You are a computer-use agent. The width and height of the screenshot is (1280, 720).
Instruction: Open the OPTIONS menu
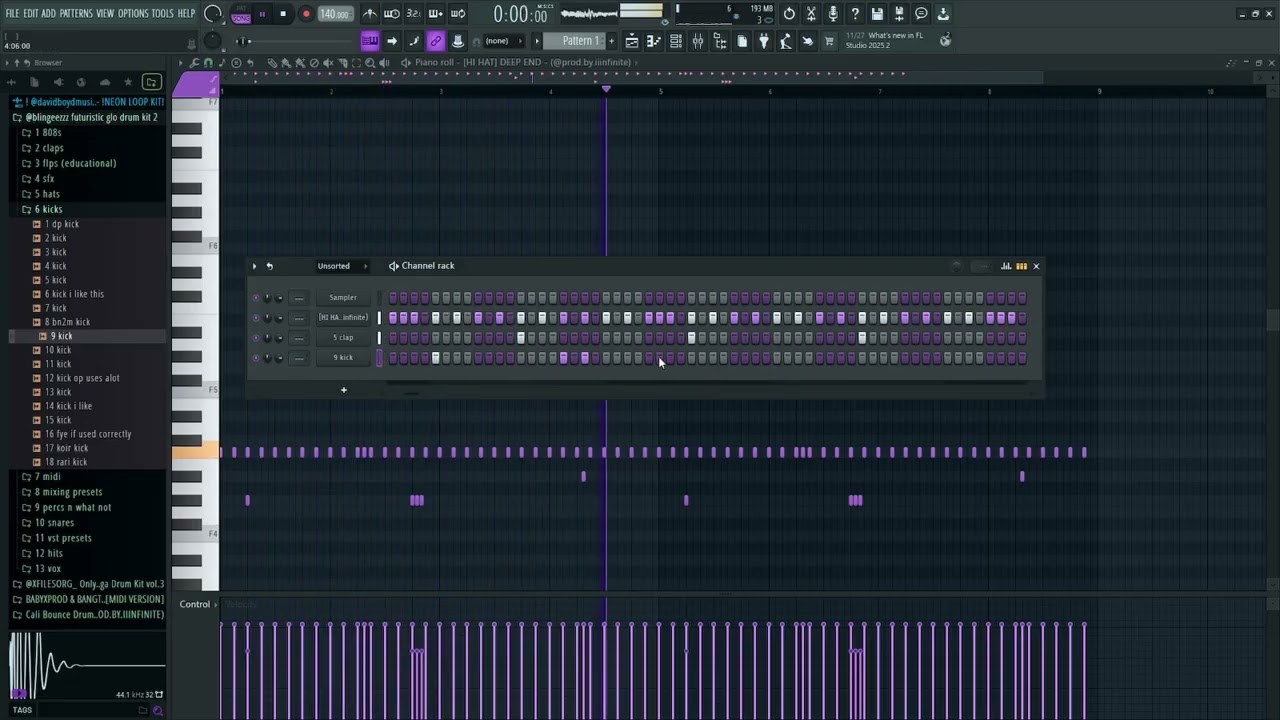(x=133, y=14)
